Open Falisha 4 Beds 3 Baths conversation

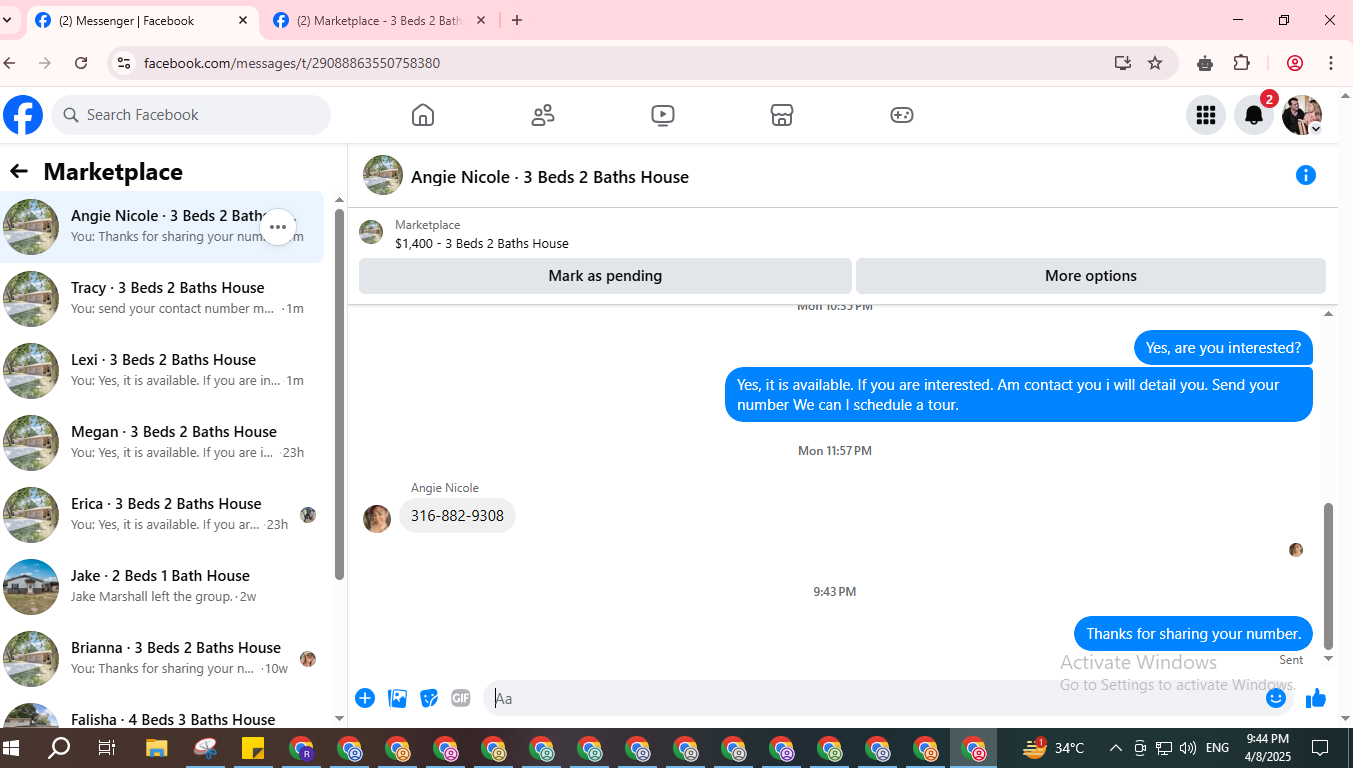click(x=162, y=714)
